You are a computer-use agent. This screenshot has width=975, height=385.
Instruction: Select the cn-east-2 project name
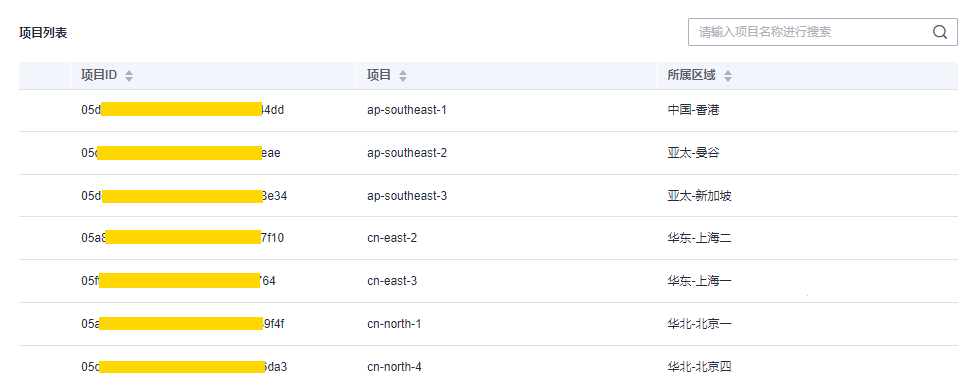coord(392,238)
